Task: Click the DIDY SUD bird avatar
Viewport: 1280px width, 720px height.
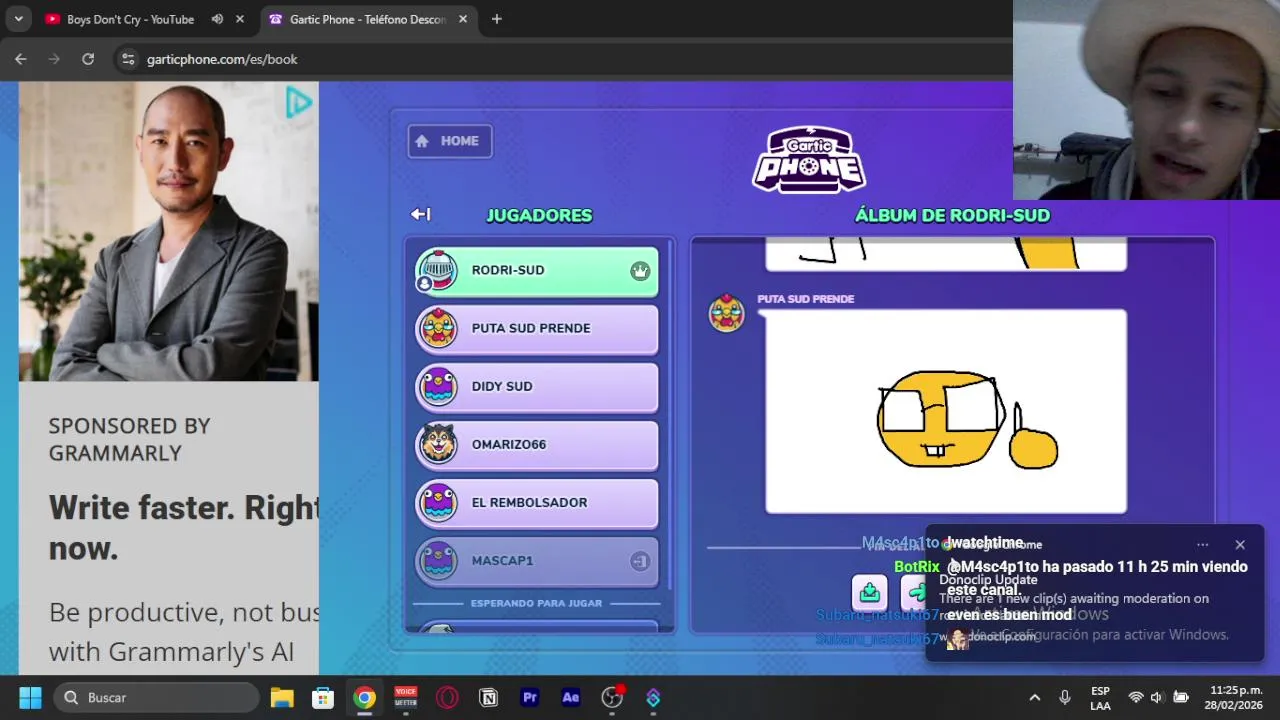Action: [x=438, y=386]
